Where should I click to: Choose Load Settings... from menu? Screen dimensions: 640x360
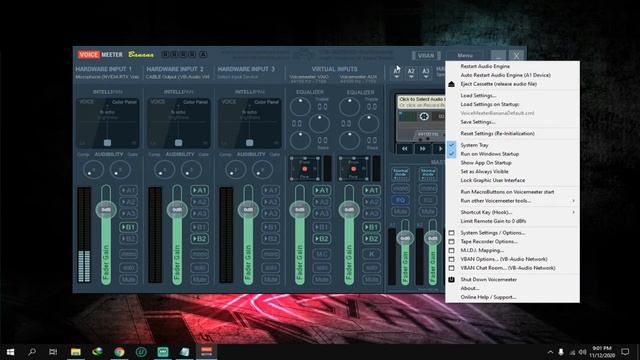pos(478,96)
